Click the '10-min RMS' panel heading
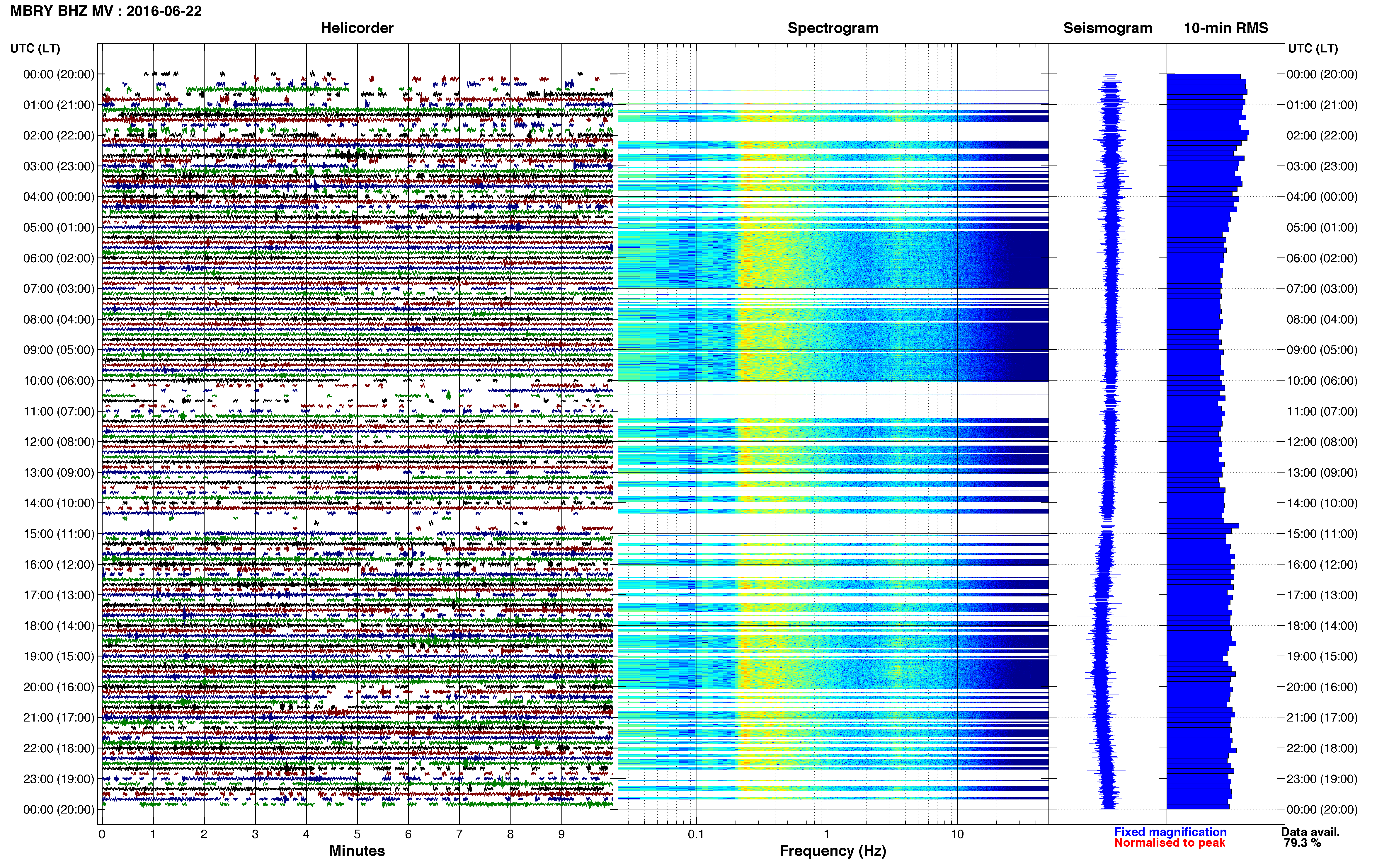Image resolution: width=1389 pixels, height=868 pixels. 1226,28
